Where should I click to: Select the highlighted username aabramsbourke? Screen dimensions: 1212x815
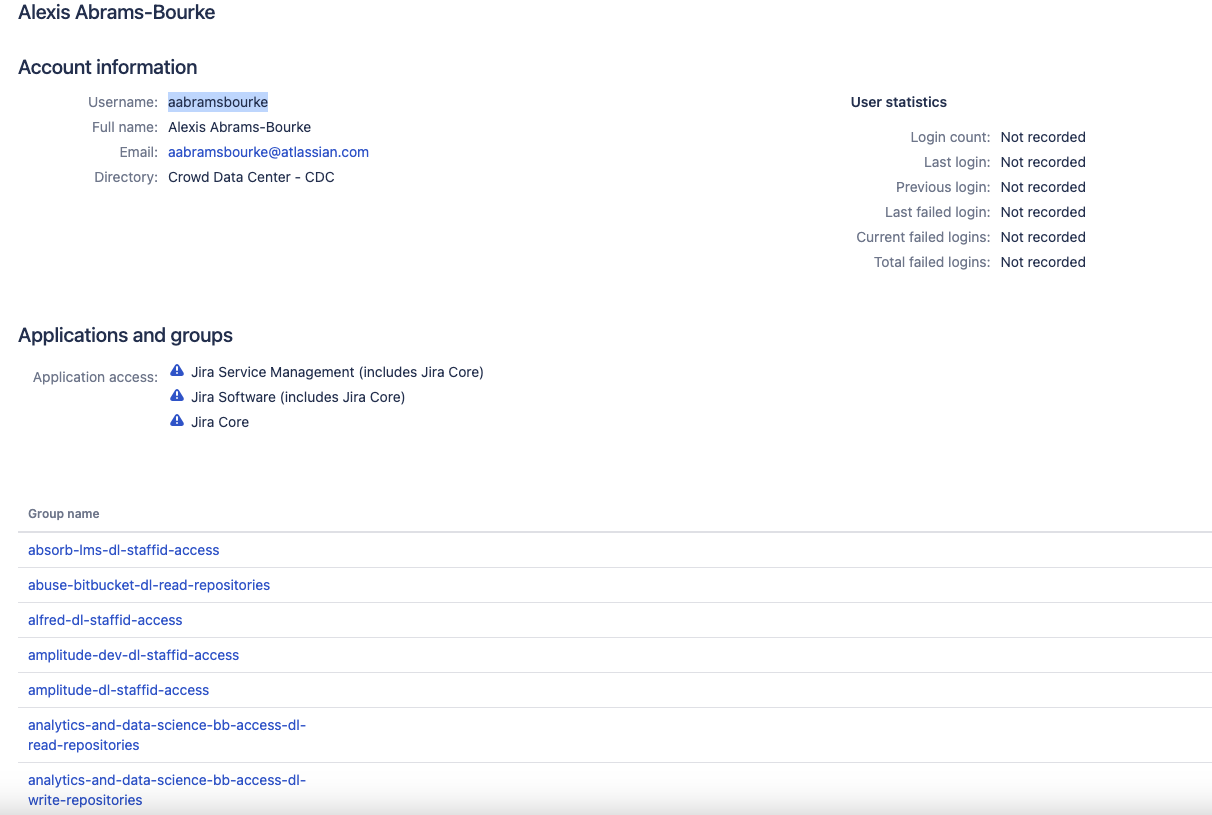(218, 102)
